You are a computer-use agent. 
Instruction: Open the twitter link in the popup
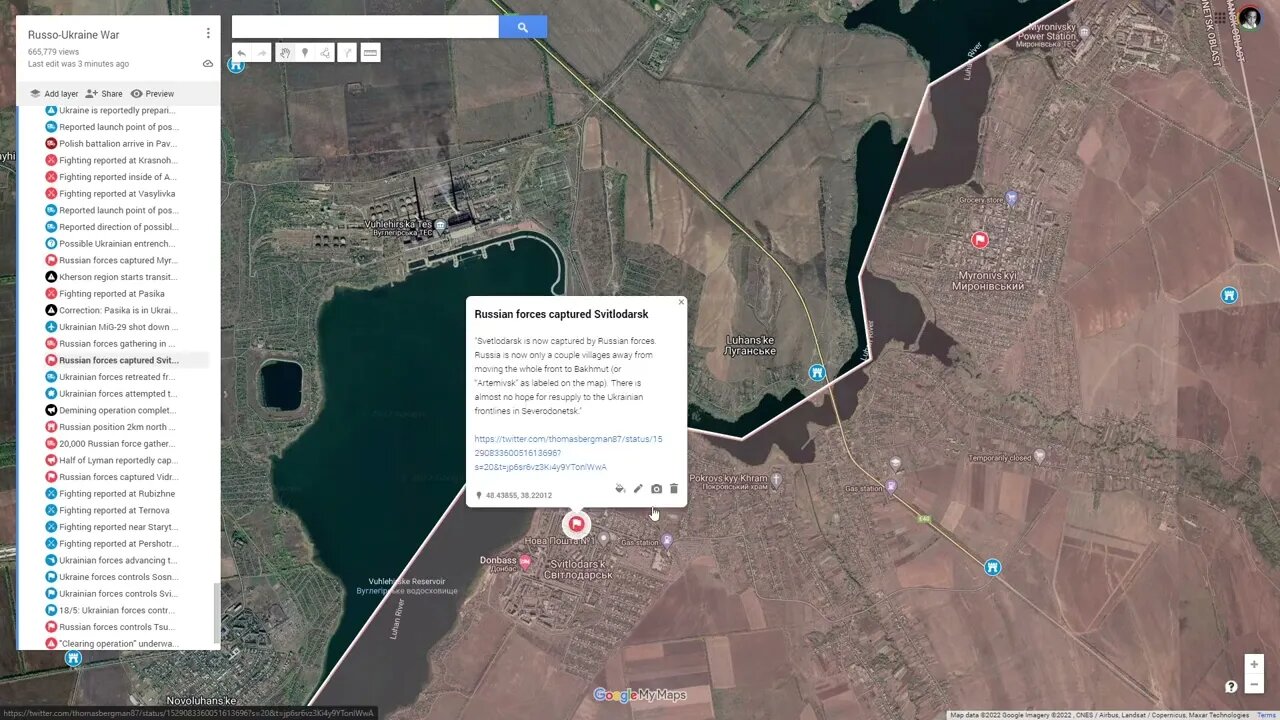568,452
